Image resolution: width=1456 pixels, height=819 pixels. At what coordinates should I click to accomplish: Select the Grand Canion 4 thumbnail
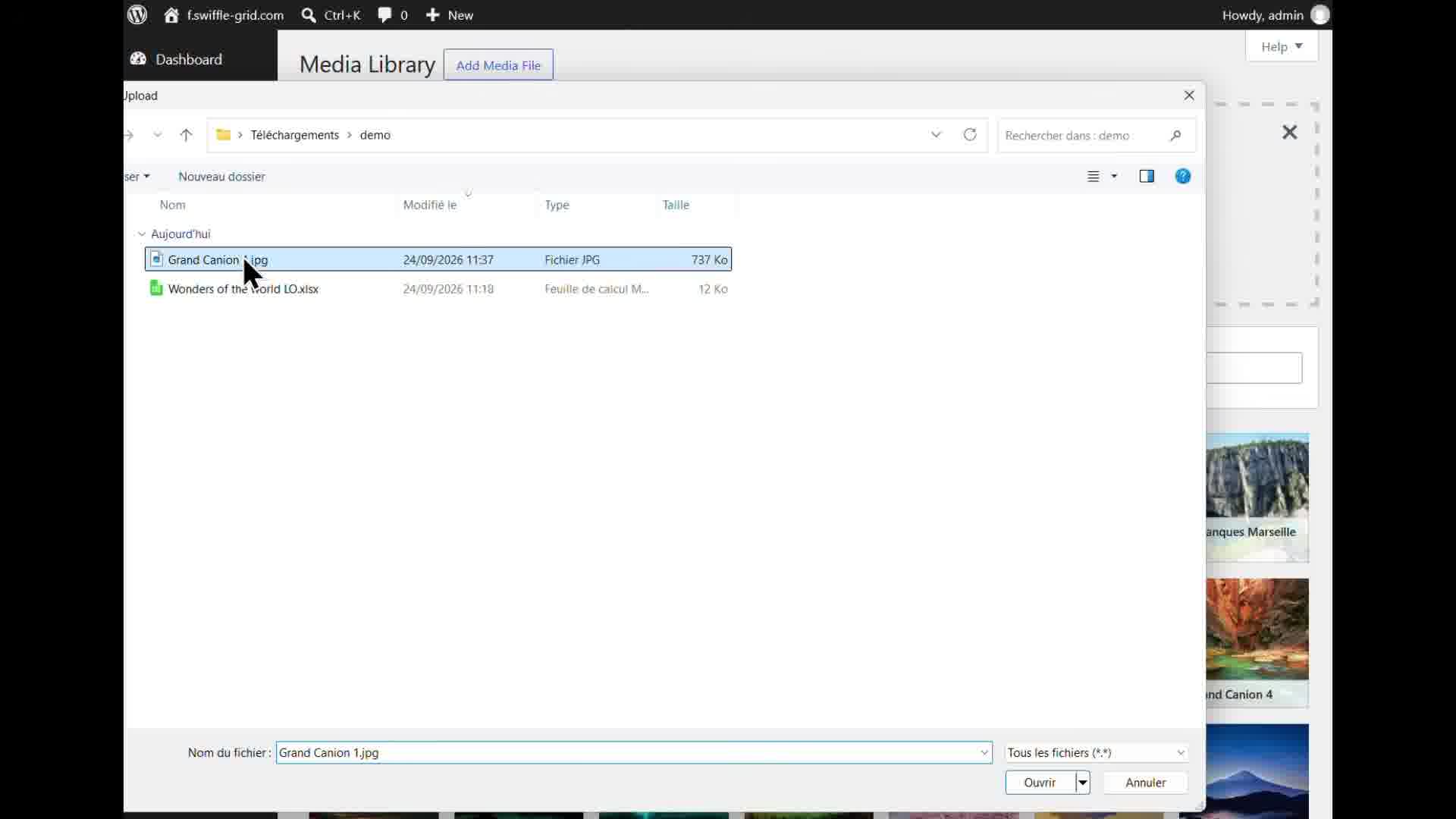point(1257,643)
